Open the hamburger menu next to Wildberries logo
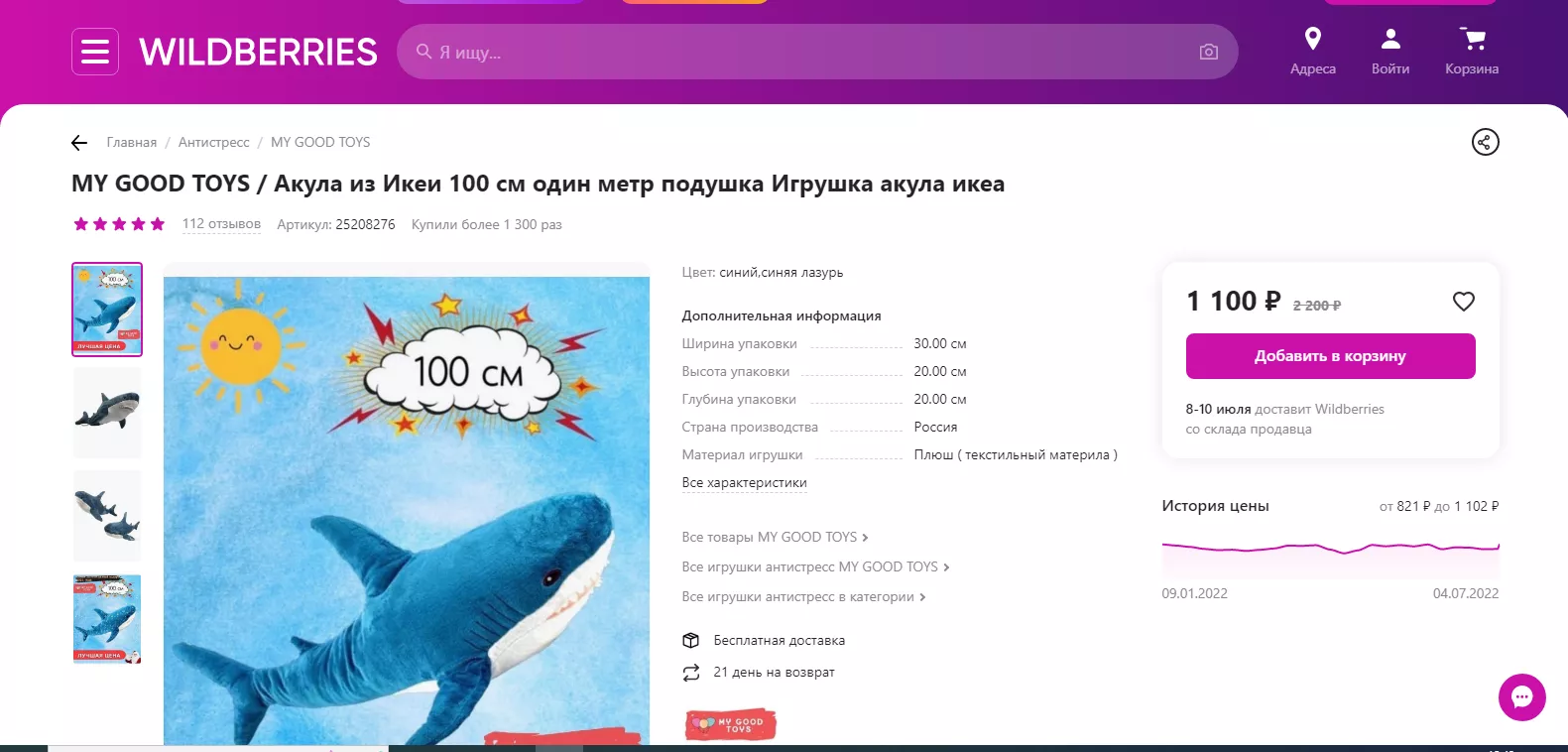Screen dimensions: 1568x752 point(95,52)
